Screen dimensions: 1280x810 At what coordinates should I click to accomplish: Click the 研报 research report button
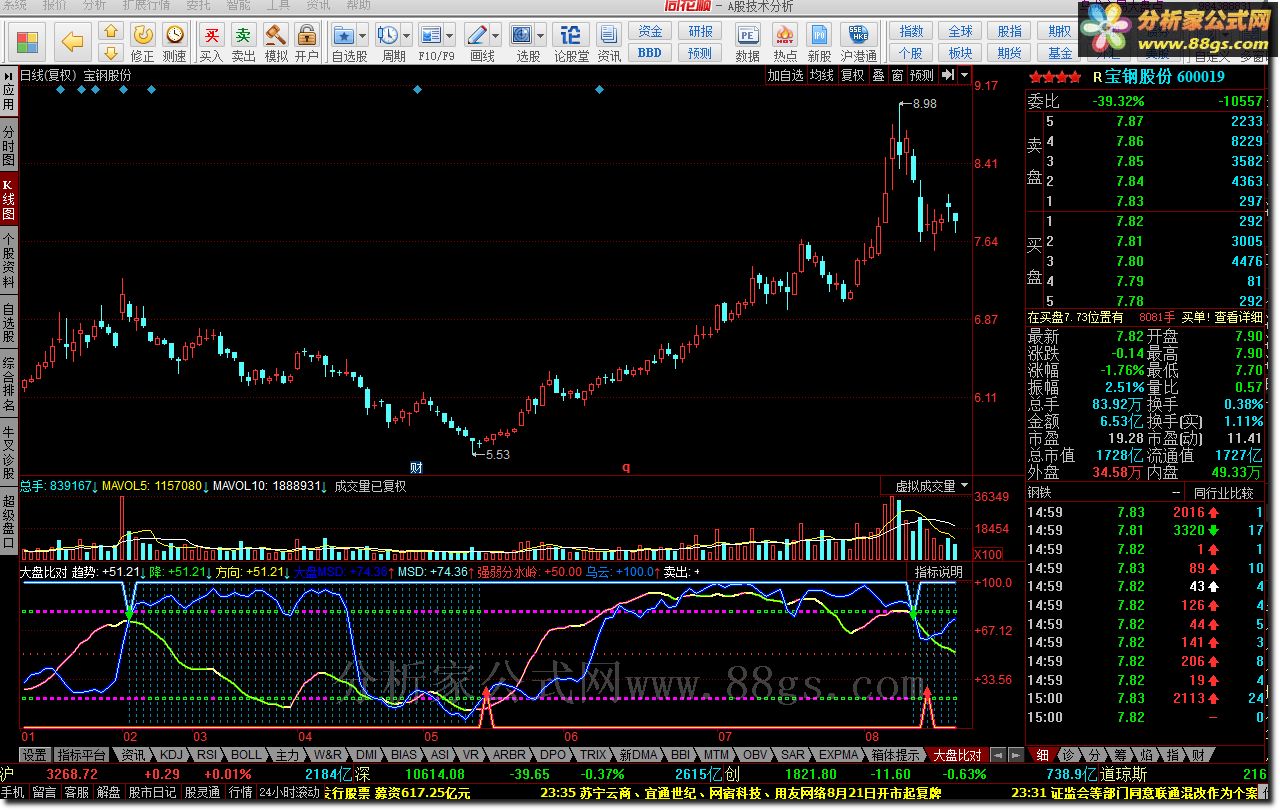point(701,32)
